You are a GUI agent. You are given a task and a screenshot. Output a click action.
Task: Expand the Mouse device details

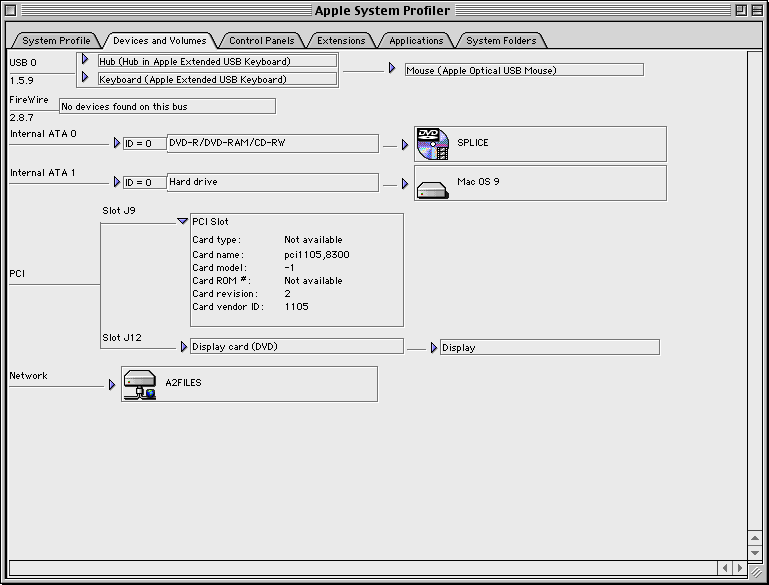pos(392,68)
